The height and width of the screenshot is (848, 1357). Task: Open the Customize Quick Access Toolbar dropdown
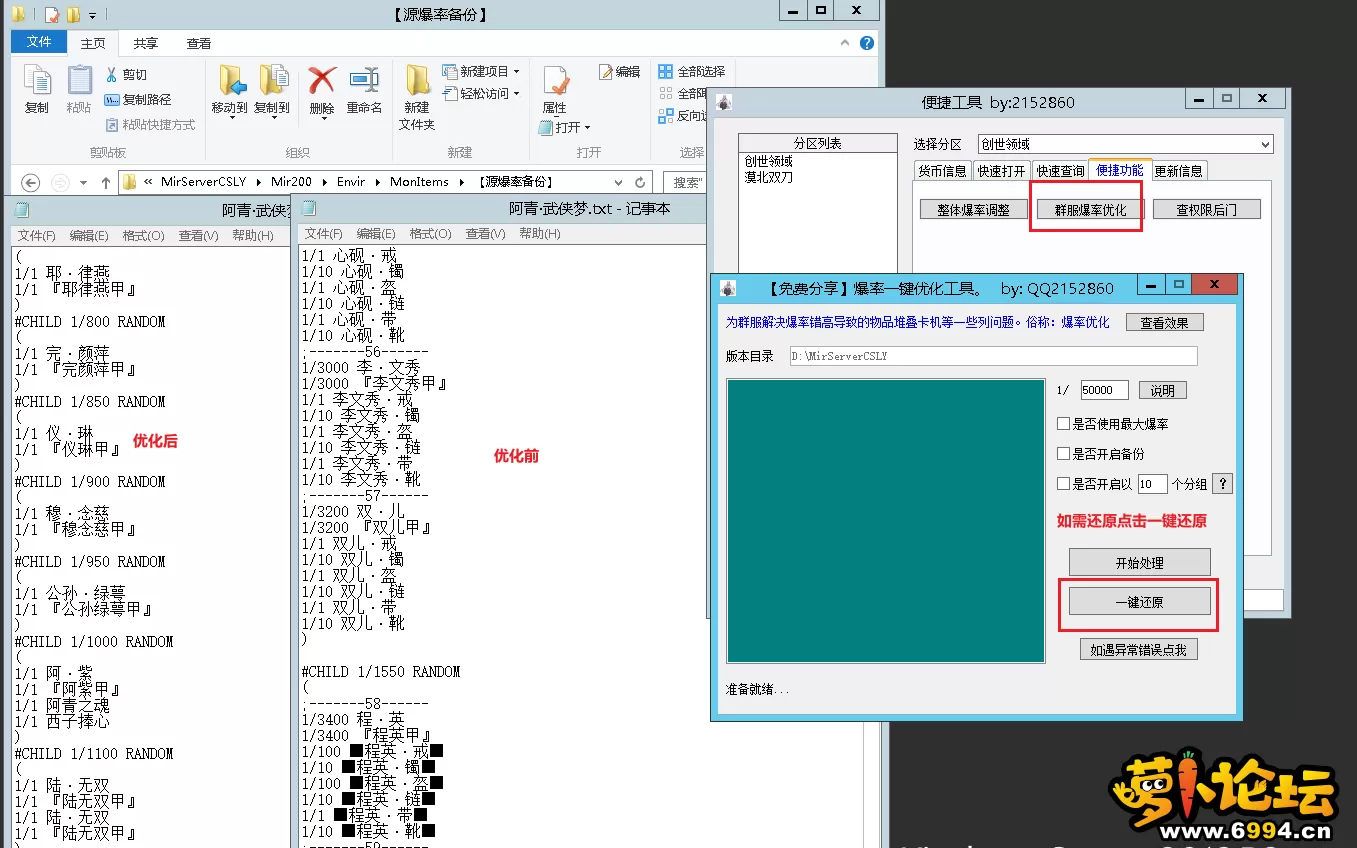coord(92,15)
